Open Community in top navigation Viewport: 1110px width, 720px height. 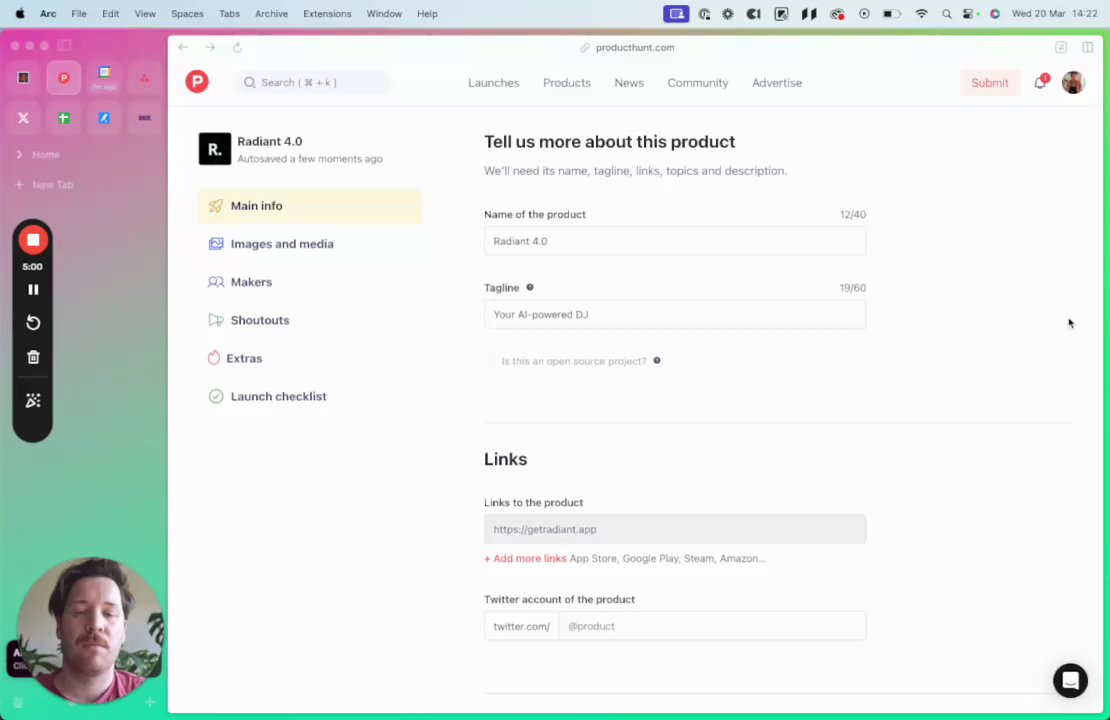pyautogui.click(x=697, y=83)
